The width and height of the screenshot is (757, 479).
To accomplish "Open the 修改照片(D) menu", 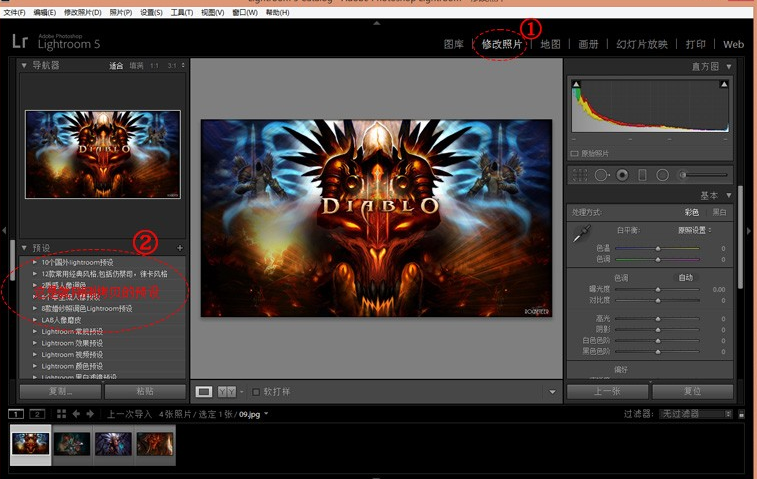I will click(x=83, y=13).
